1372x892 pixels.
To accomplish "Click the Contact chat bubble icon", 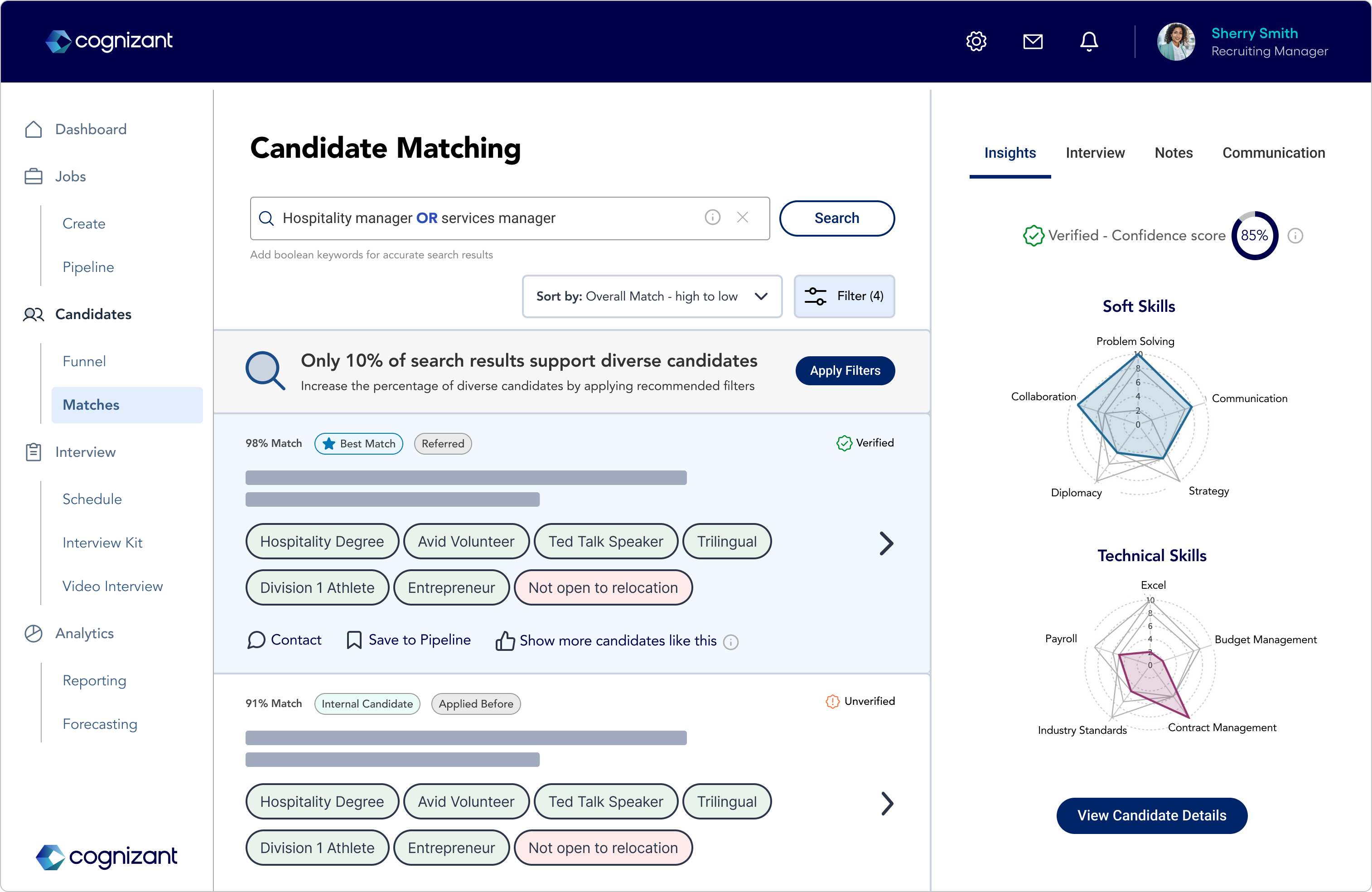I will point(256,640).
